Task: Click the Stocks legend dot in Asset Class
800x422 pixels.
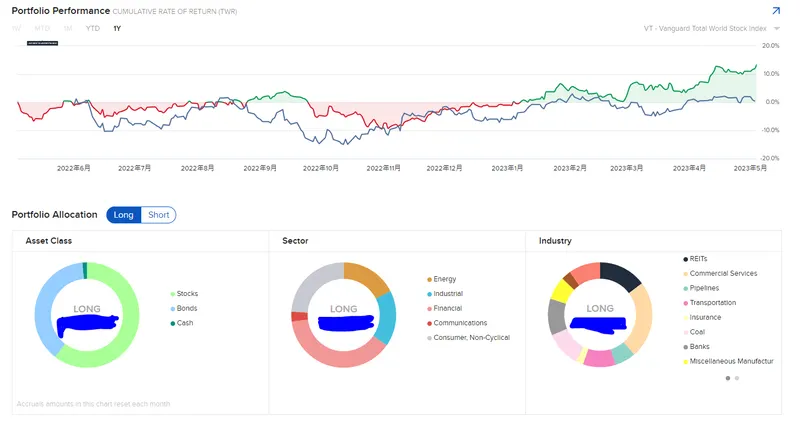Action: [x=172, y=294]
